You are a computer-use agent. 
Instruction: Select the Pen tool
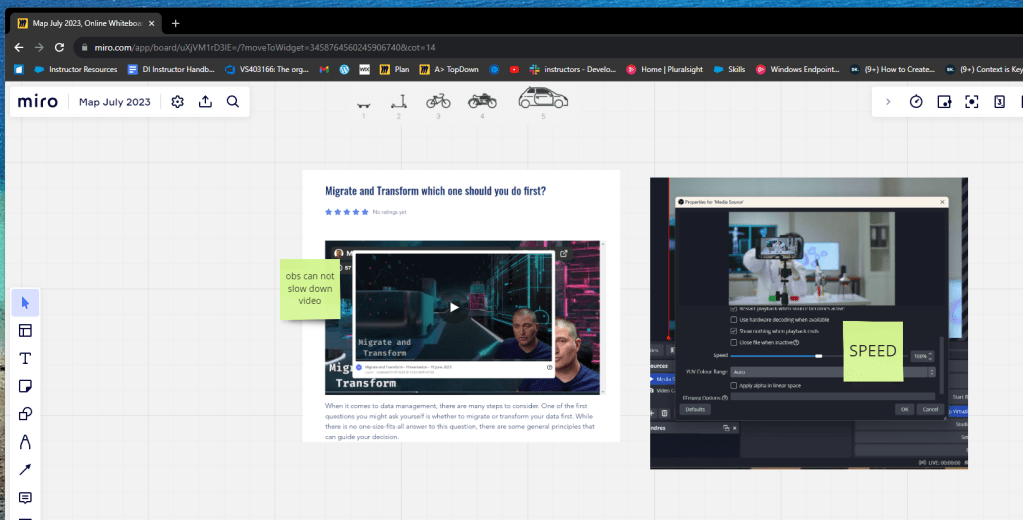tap(25, 442)
